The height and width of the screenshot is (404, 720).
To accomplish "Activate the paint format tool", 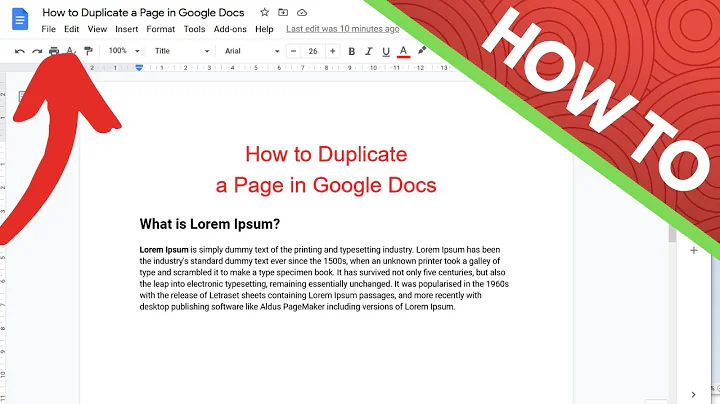I will pyautogui.click(x=88, y=51).
